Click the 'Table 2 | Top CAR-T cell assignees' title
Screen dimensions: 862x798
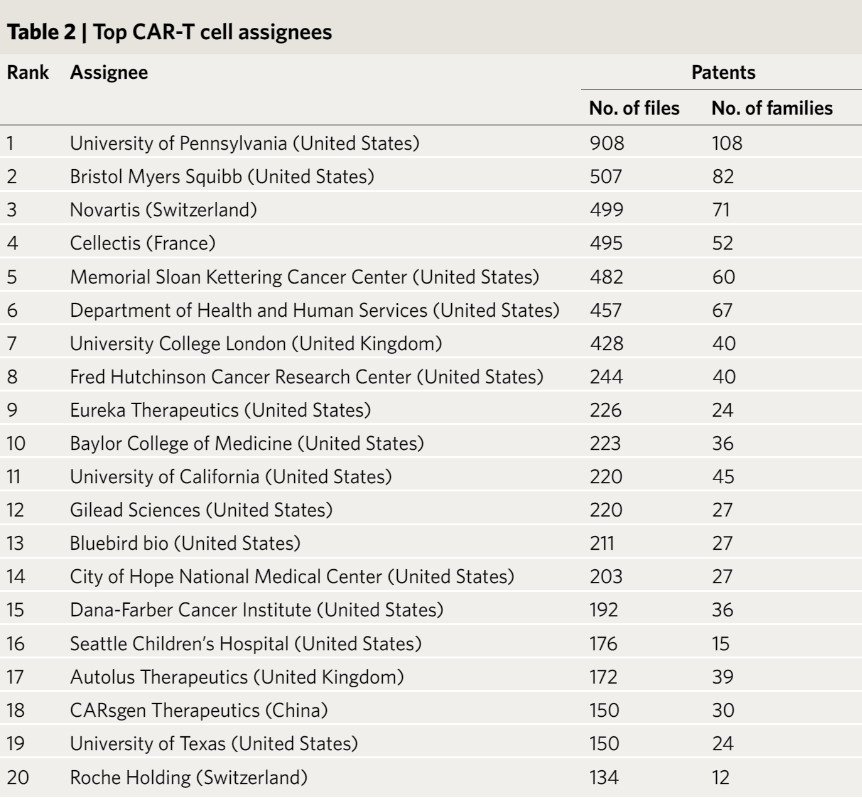coord(169,32)
